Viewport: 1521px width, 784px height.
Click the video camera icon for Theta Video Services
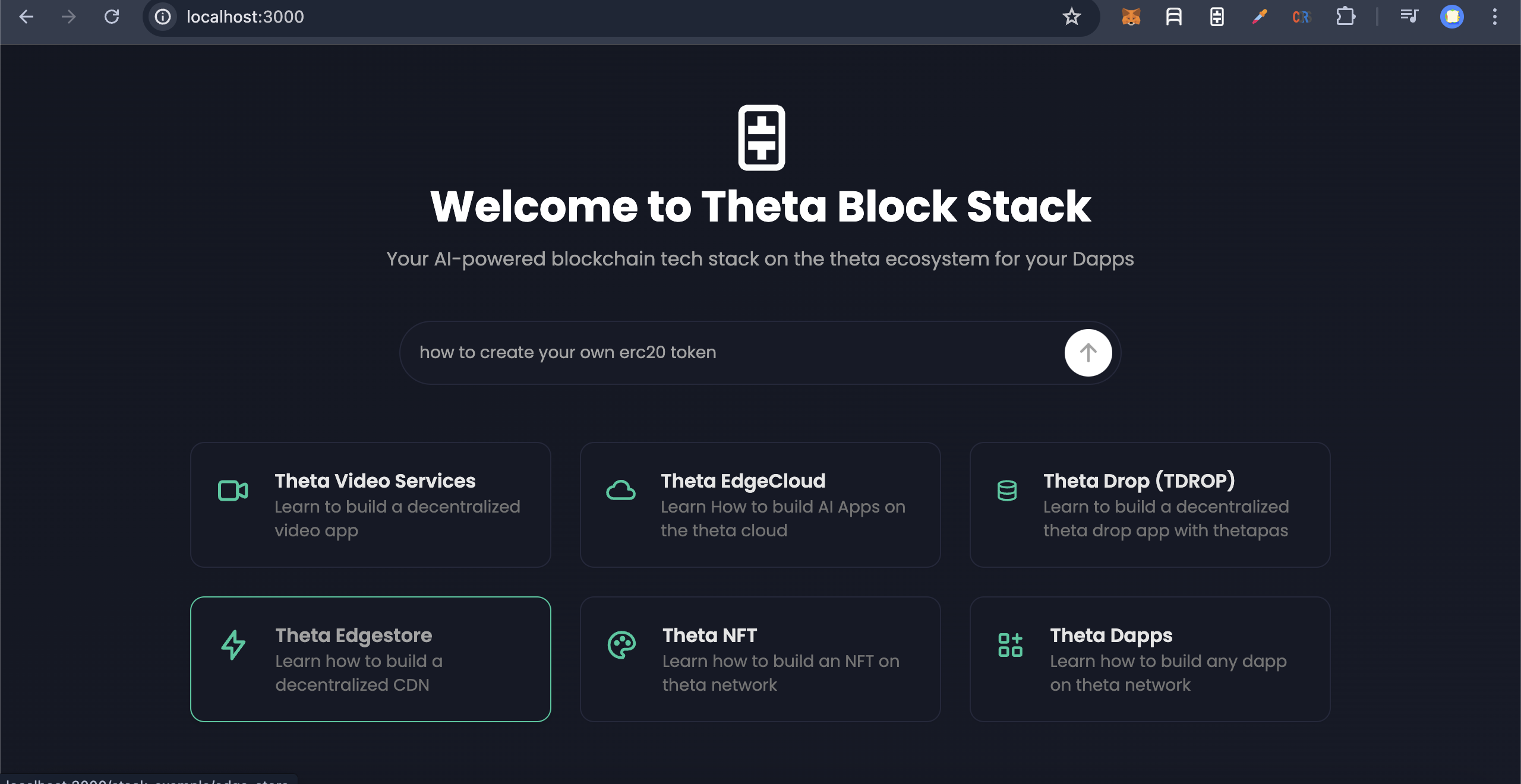(233, 491)
